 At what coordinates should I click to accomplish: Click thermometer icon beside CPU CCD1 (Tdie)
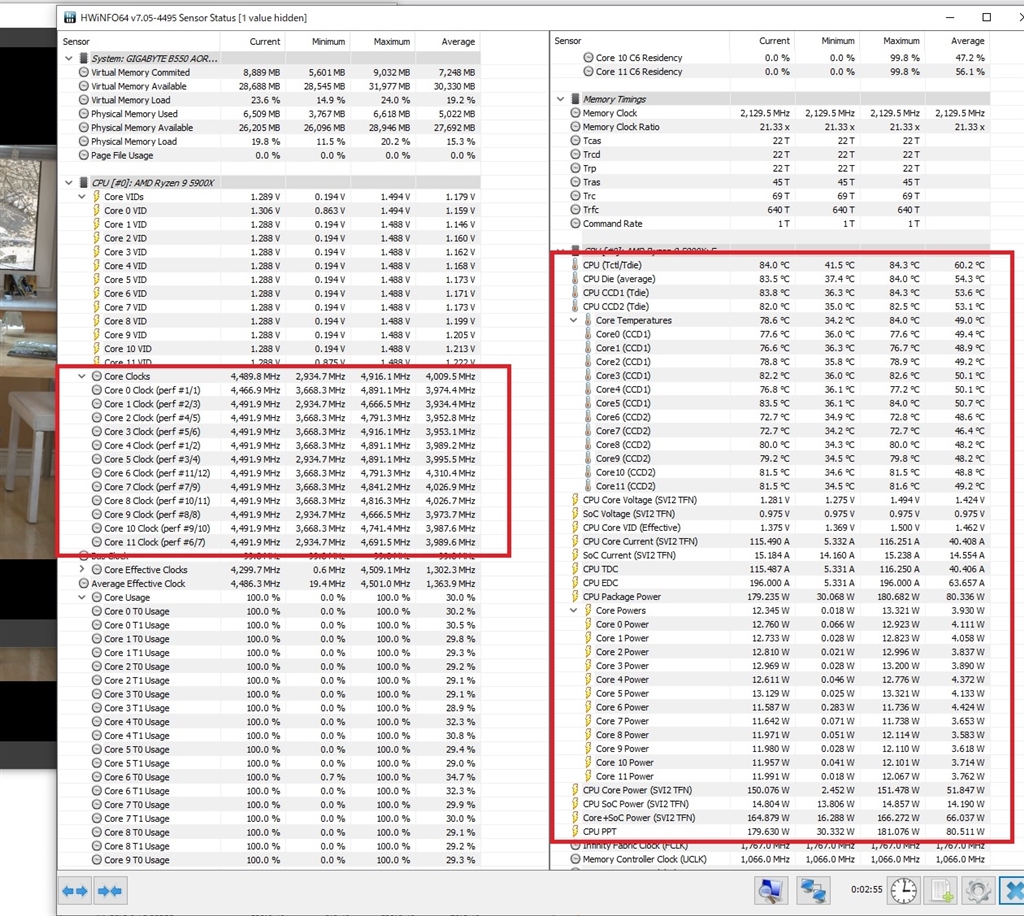575,292
